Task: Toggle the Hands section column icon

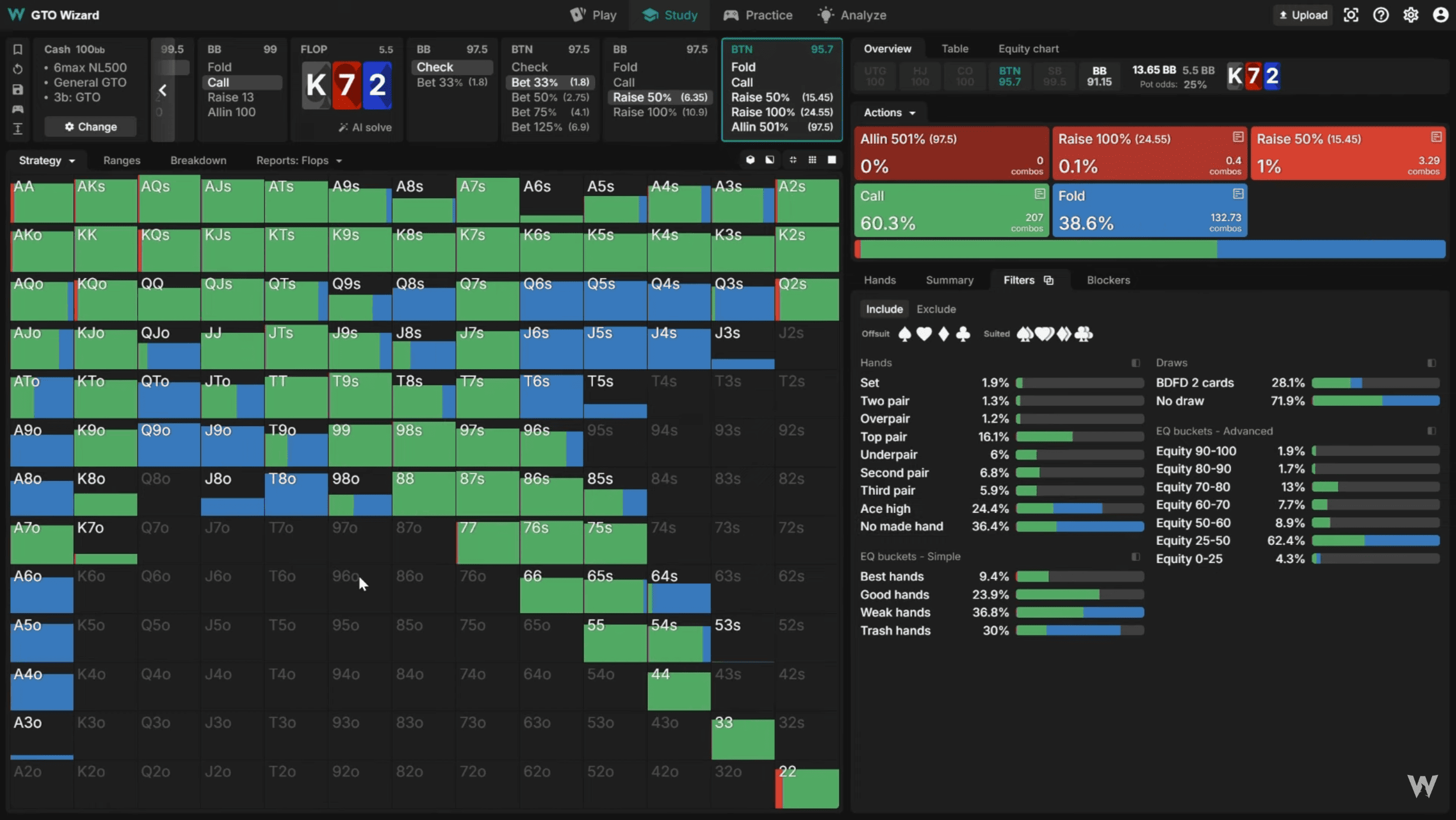Action: click(x=1135, y=363)
